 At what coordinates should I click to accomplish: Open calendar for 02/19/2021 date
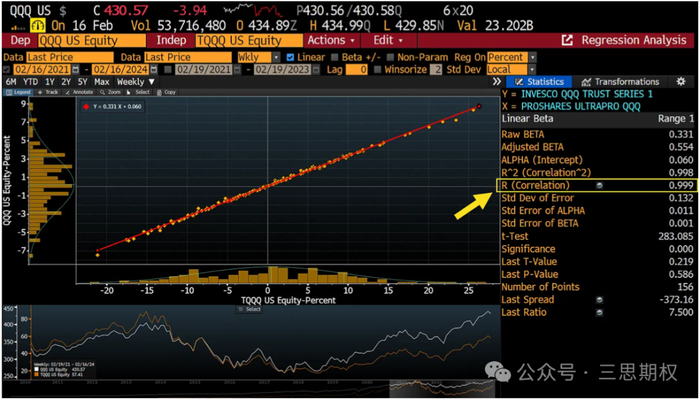(237, 70)
